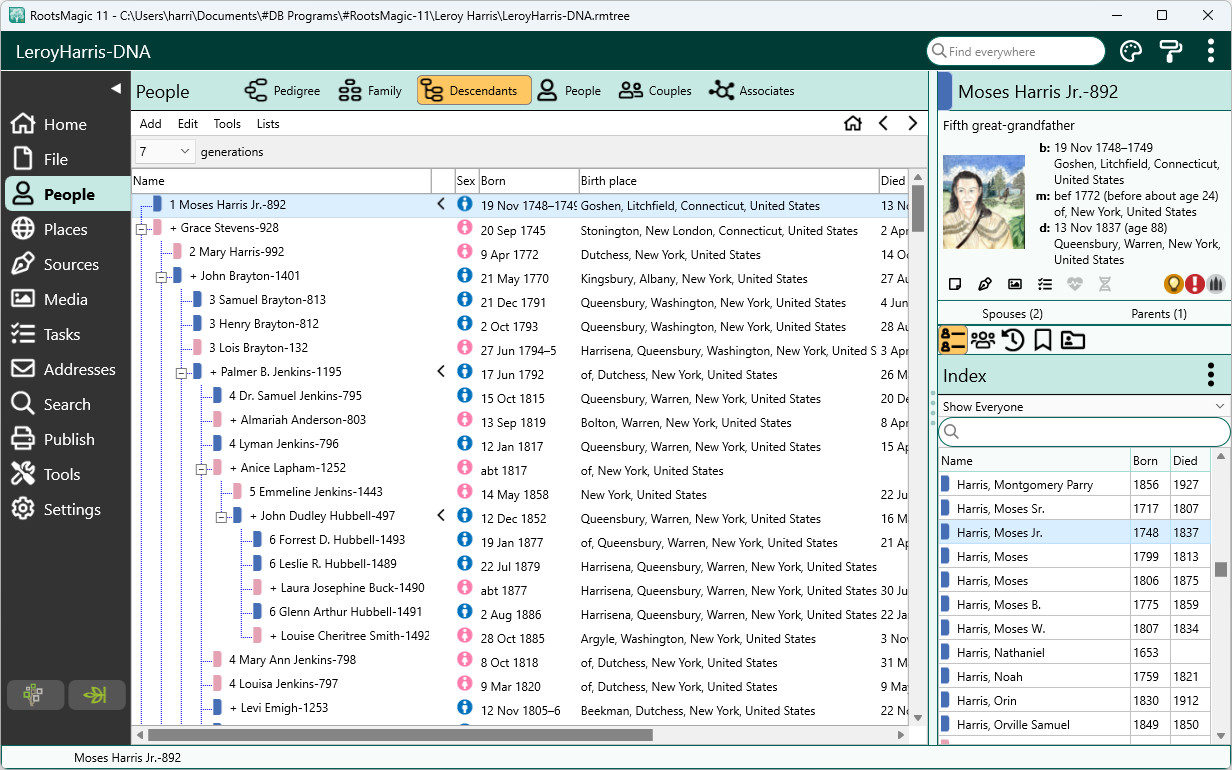The width and height of the screenshot is (1232, 770).
Task: Click the FamilySearch tree button in the sidebar
Action: point(36,694)
